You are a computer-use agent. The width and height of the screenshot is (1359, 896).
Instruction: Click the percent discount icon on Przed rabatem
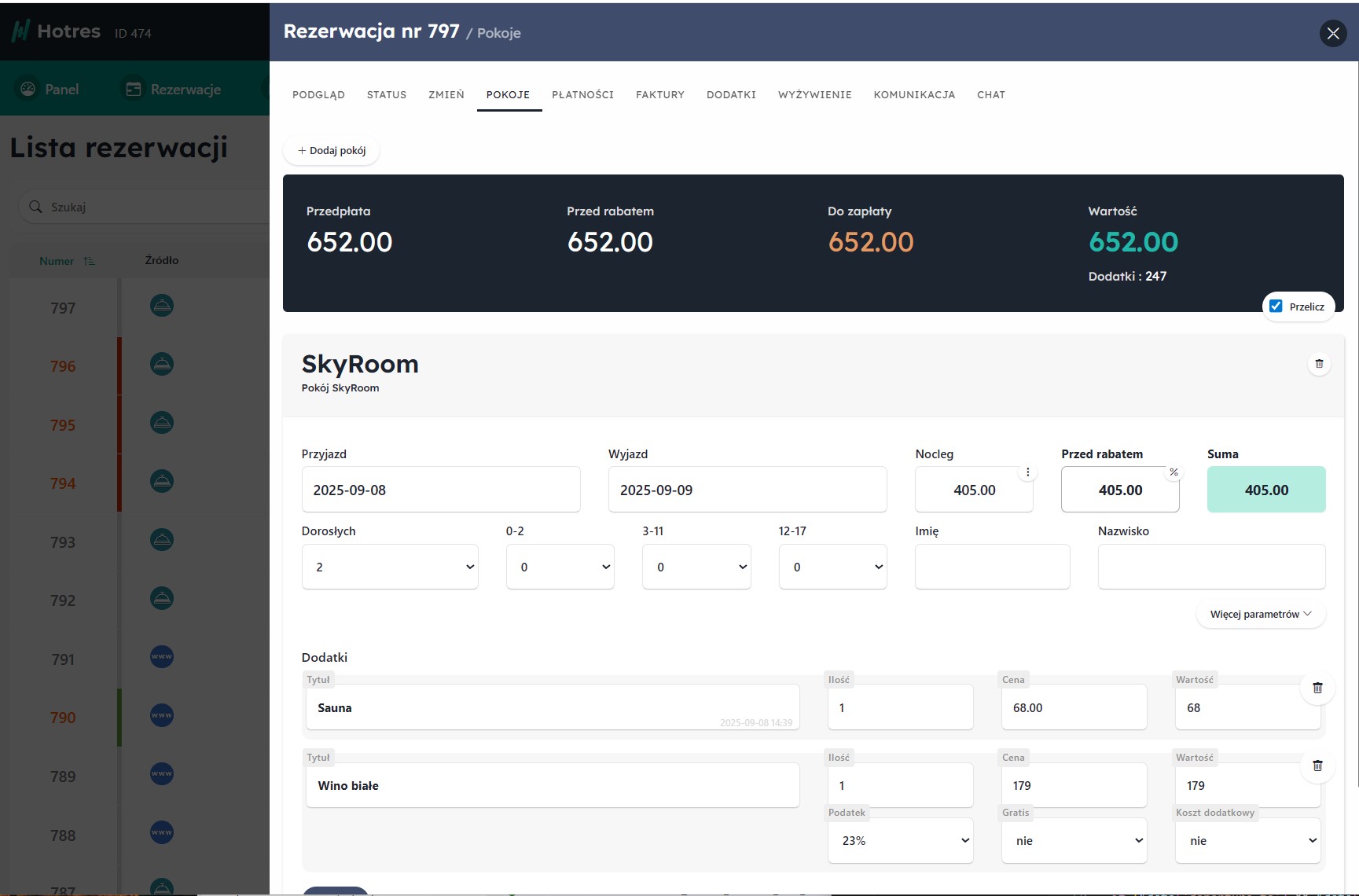1174,472
